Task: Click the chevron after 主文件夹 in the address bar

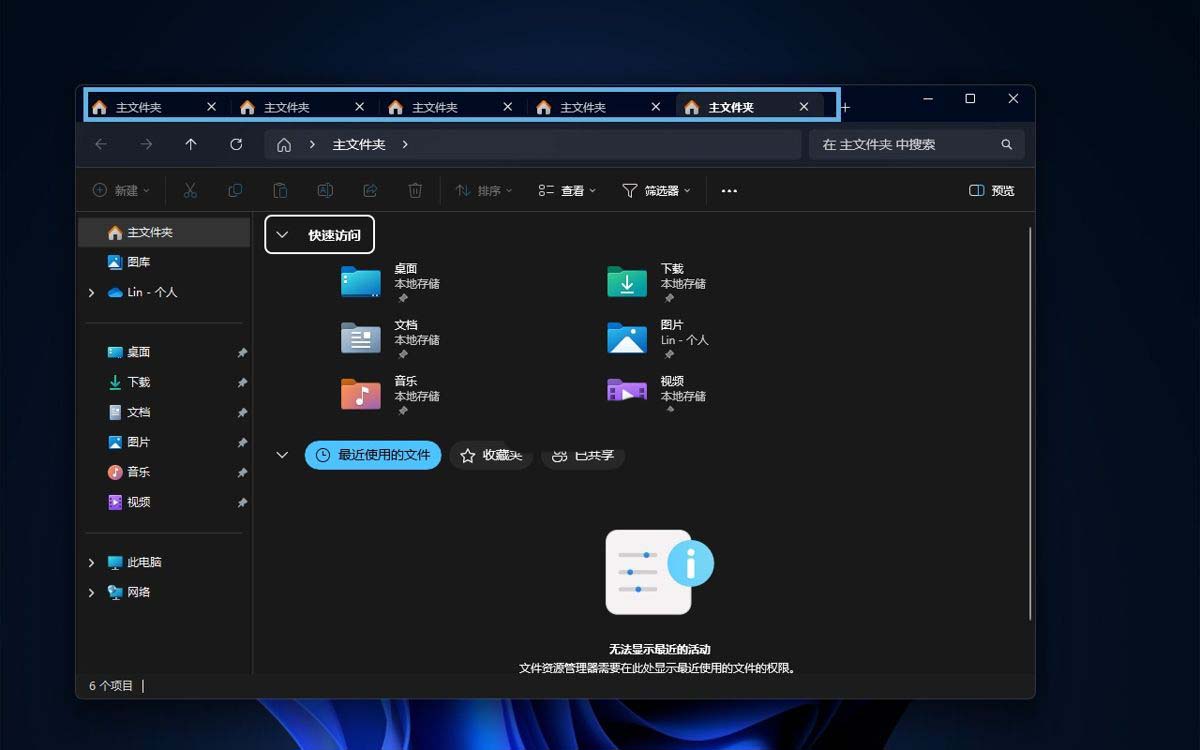Action: point(405,145)
